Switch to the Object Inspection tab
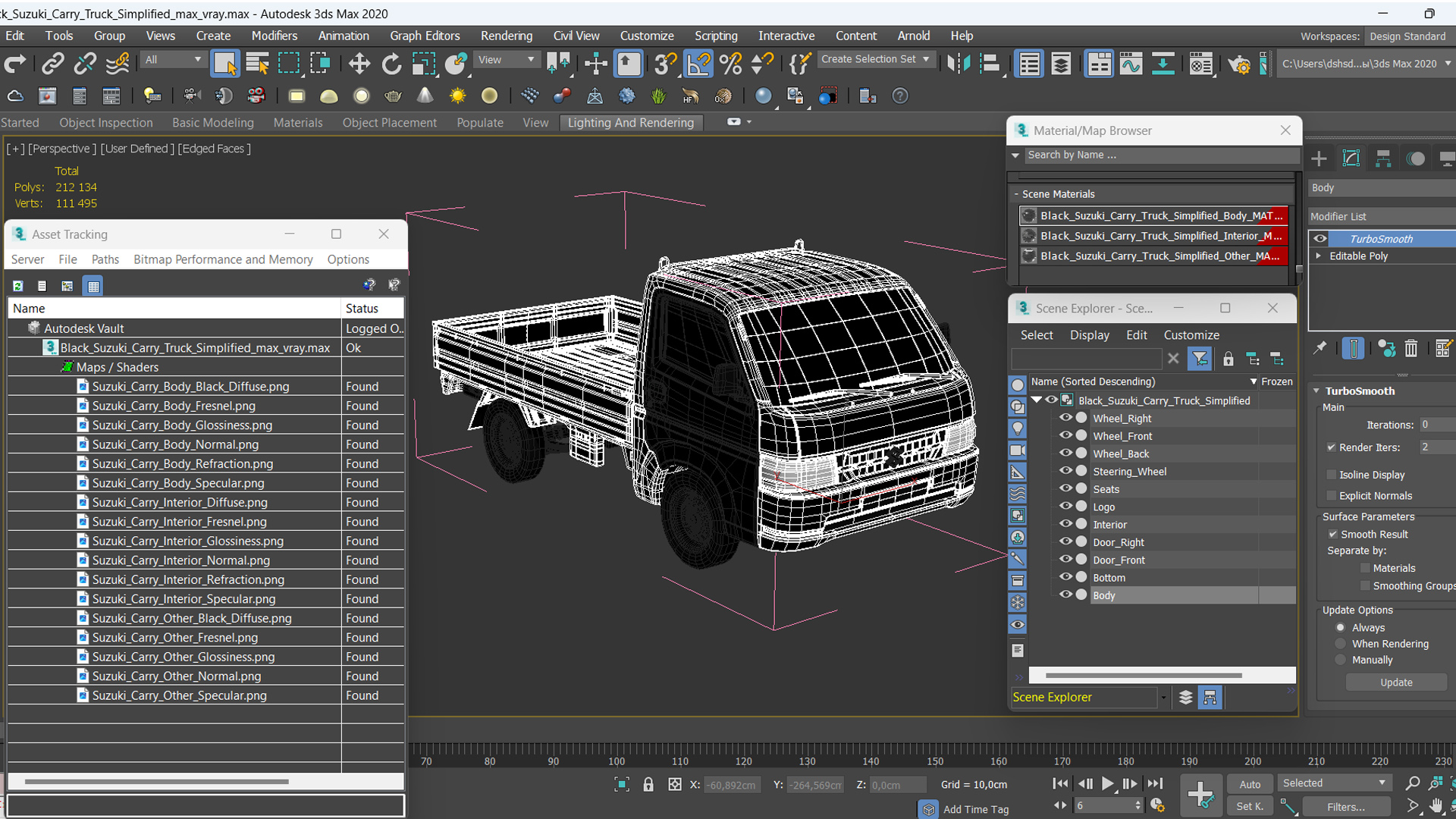This screenshot has width=1456, height=819. [106, 123]
